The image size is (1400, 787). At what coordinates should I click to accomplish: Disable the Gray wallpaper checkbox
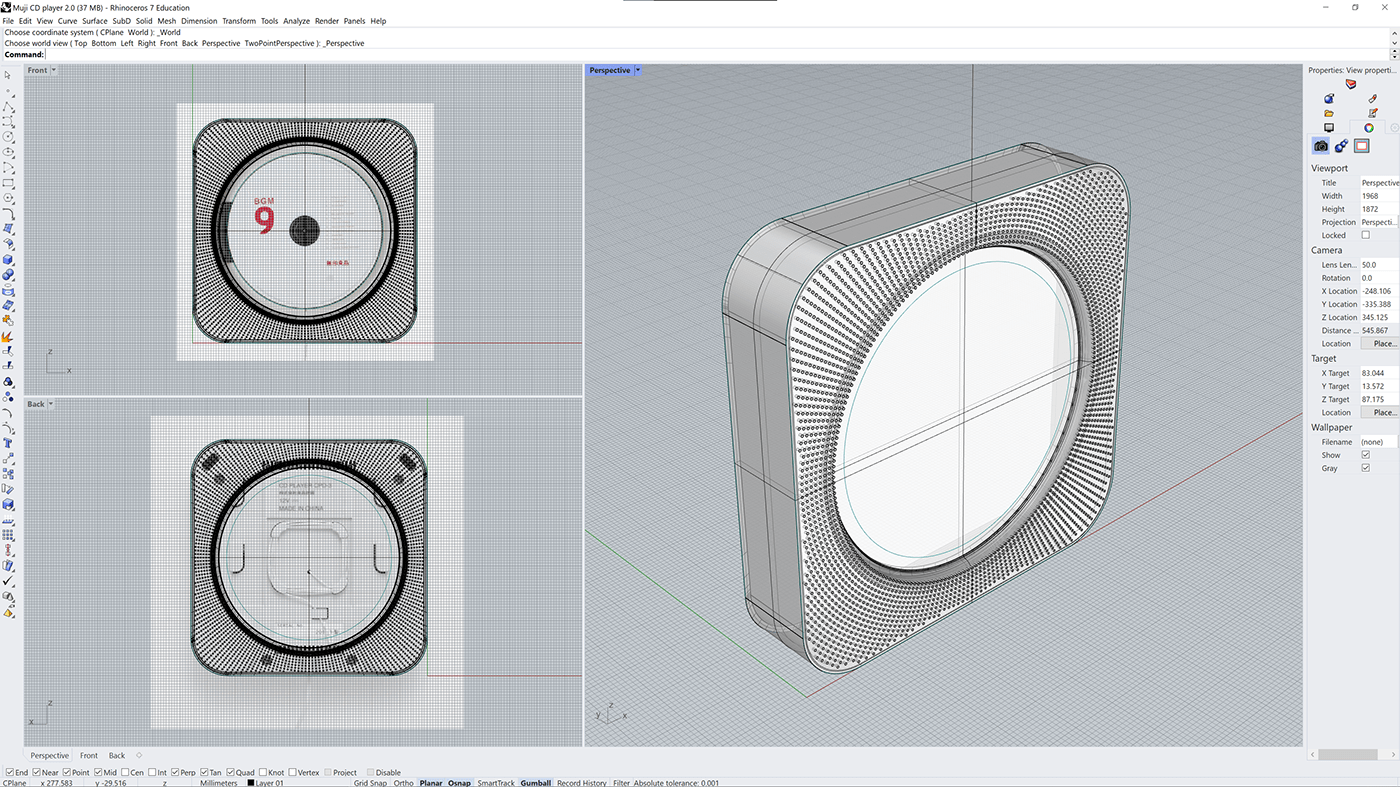tap(1365, 468)
